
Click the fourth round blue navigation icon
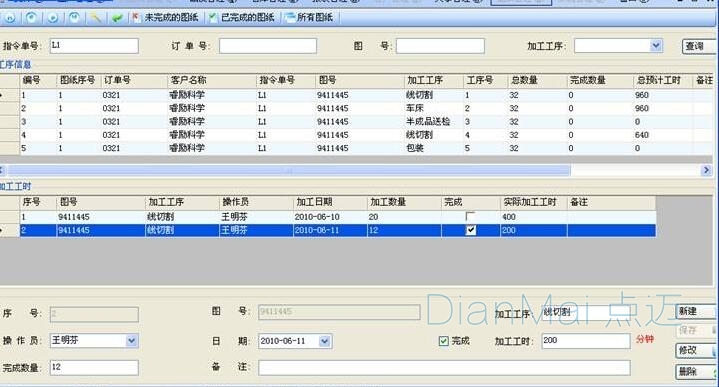(74, 18)
